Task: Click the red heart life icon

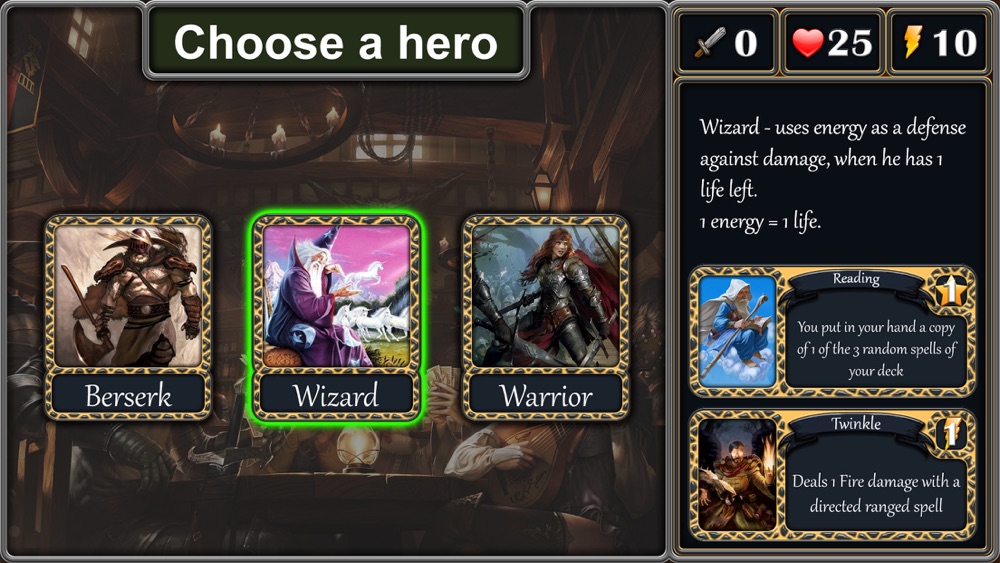Action: coord(807,43)
